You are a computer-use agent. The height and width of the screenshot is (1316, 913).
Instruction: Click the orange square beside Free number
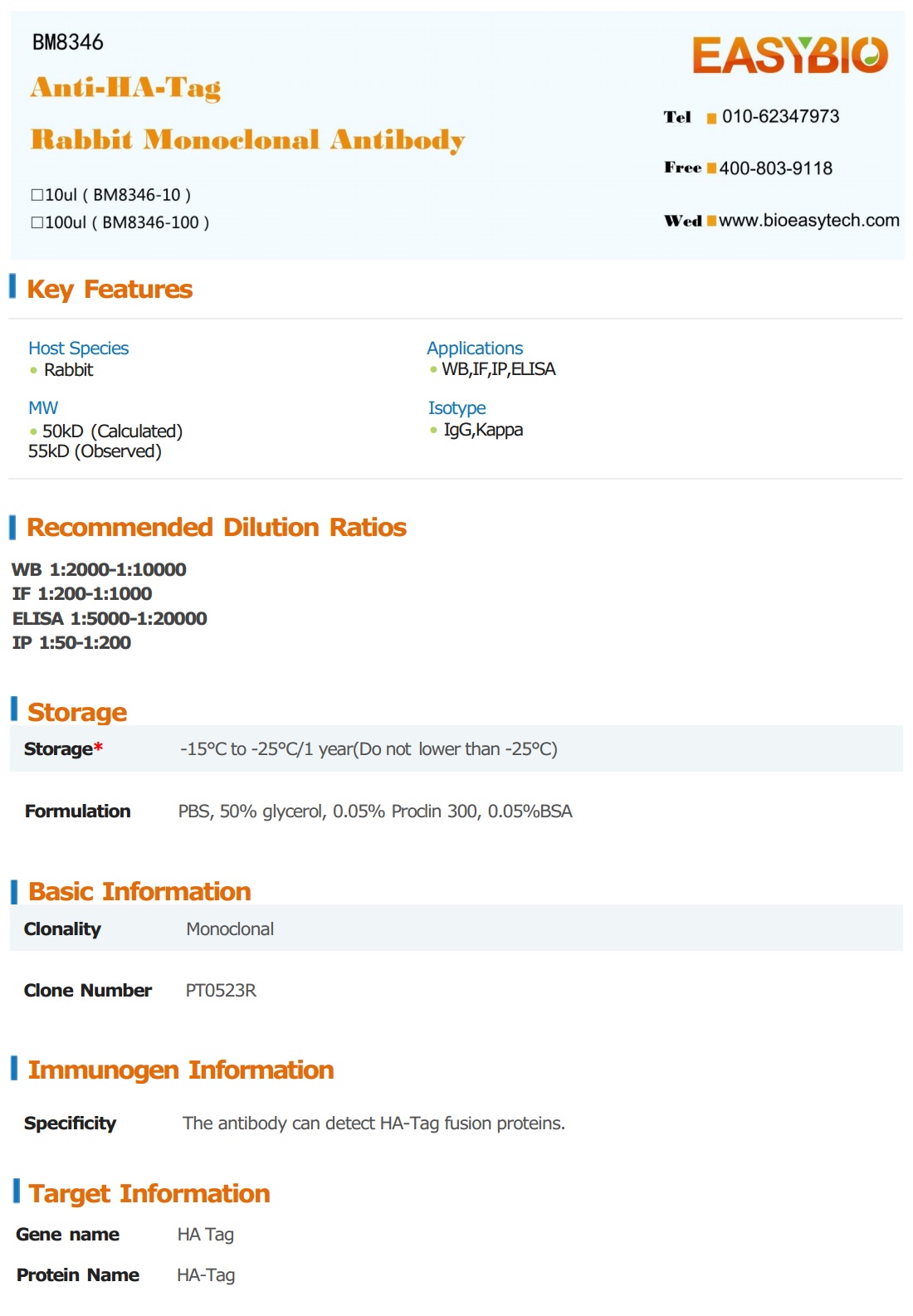pos(711,168)
